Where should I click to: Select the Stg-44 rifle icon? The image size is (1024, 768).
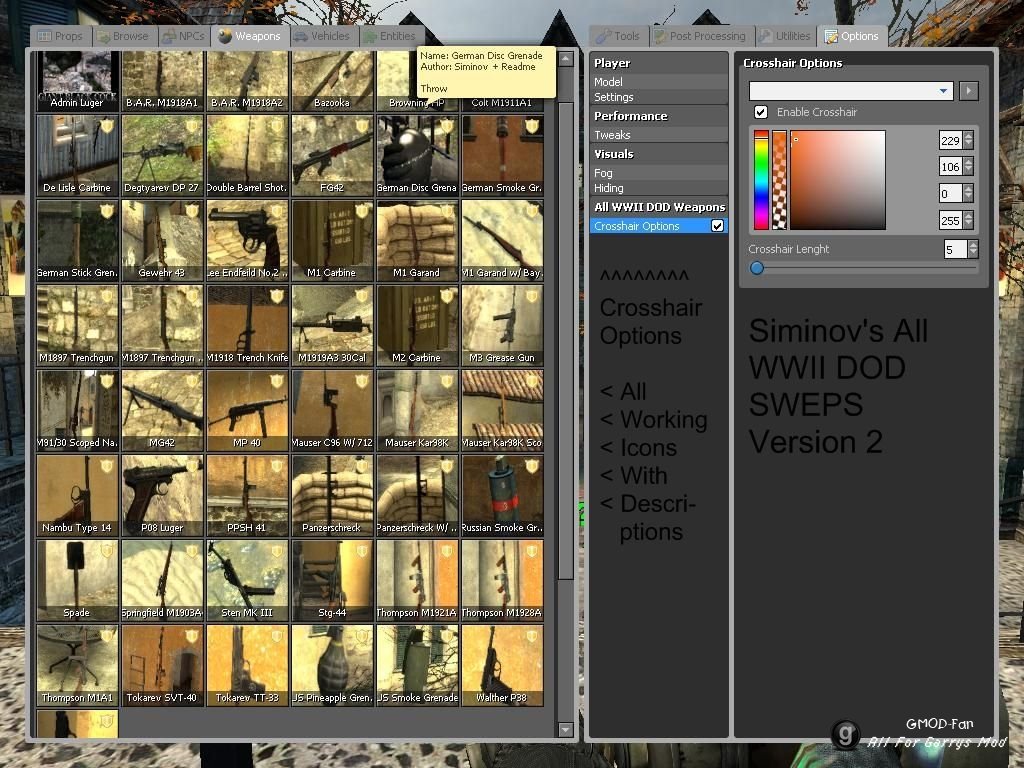[332, 580]
